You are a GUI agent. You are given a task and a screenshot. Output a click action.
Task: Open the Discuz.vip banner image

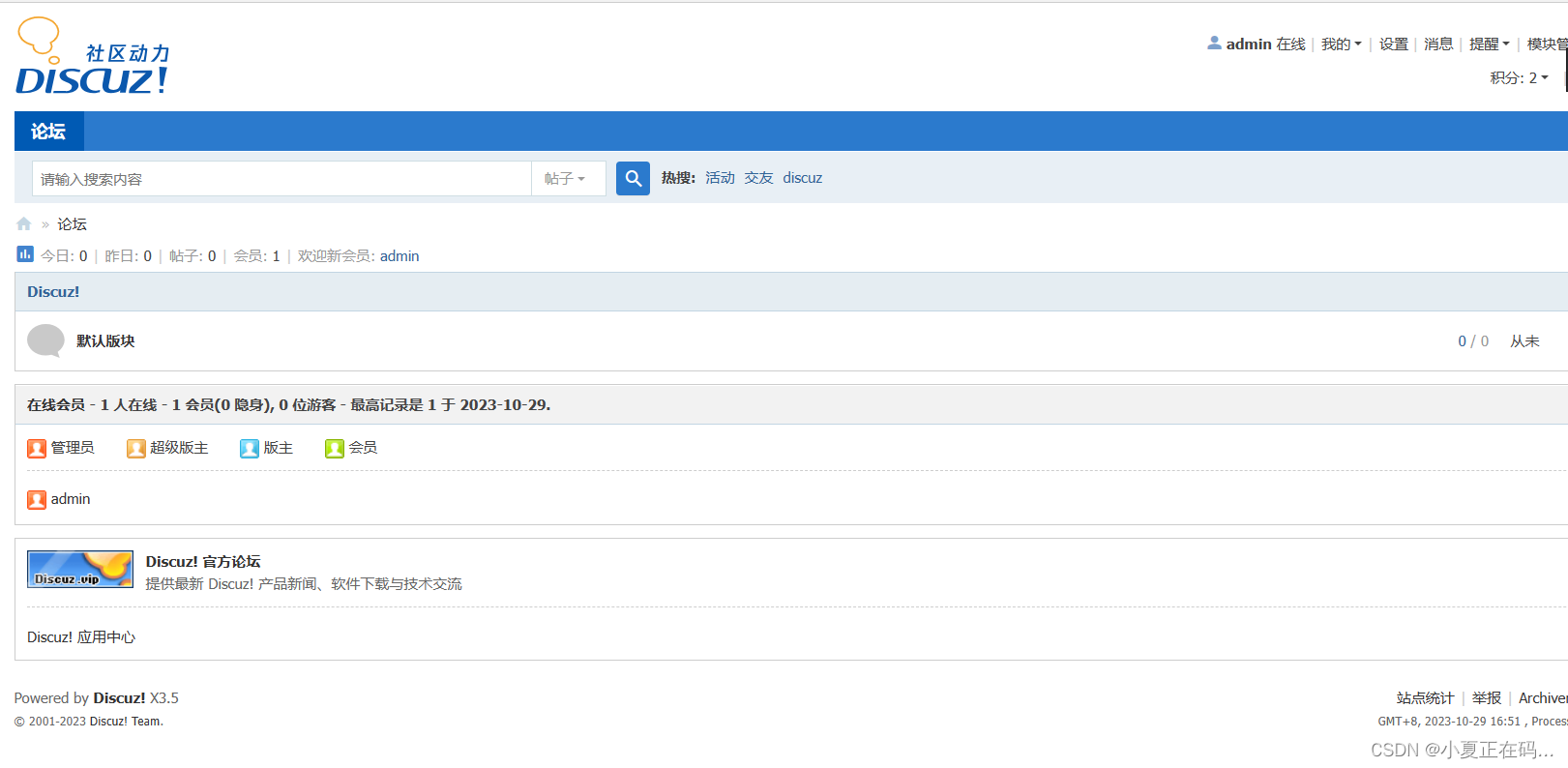[x=80, y=569]
